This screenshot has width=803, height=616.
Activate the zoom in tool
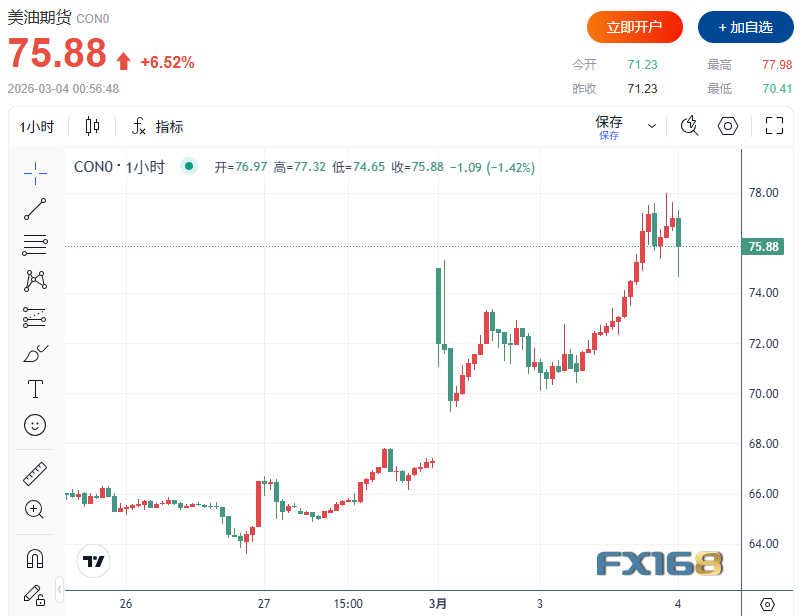(x=35, y=510)
